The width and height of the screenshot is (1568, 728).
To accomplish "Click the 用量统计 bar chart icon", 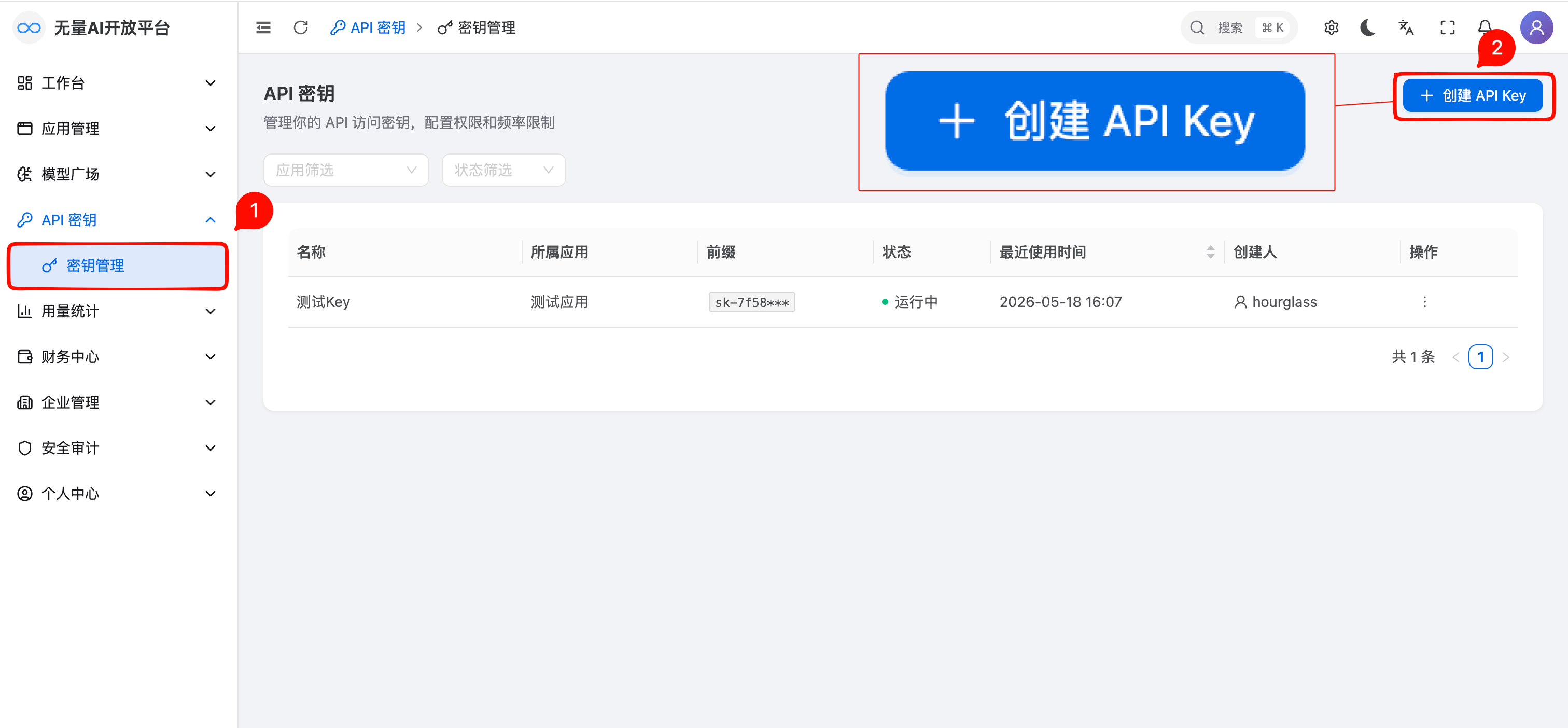I will (x=24, y=311).
